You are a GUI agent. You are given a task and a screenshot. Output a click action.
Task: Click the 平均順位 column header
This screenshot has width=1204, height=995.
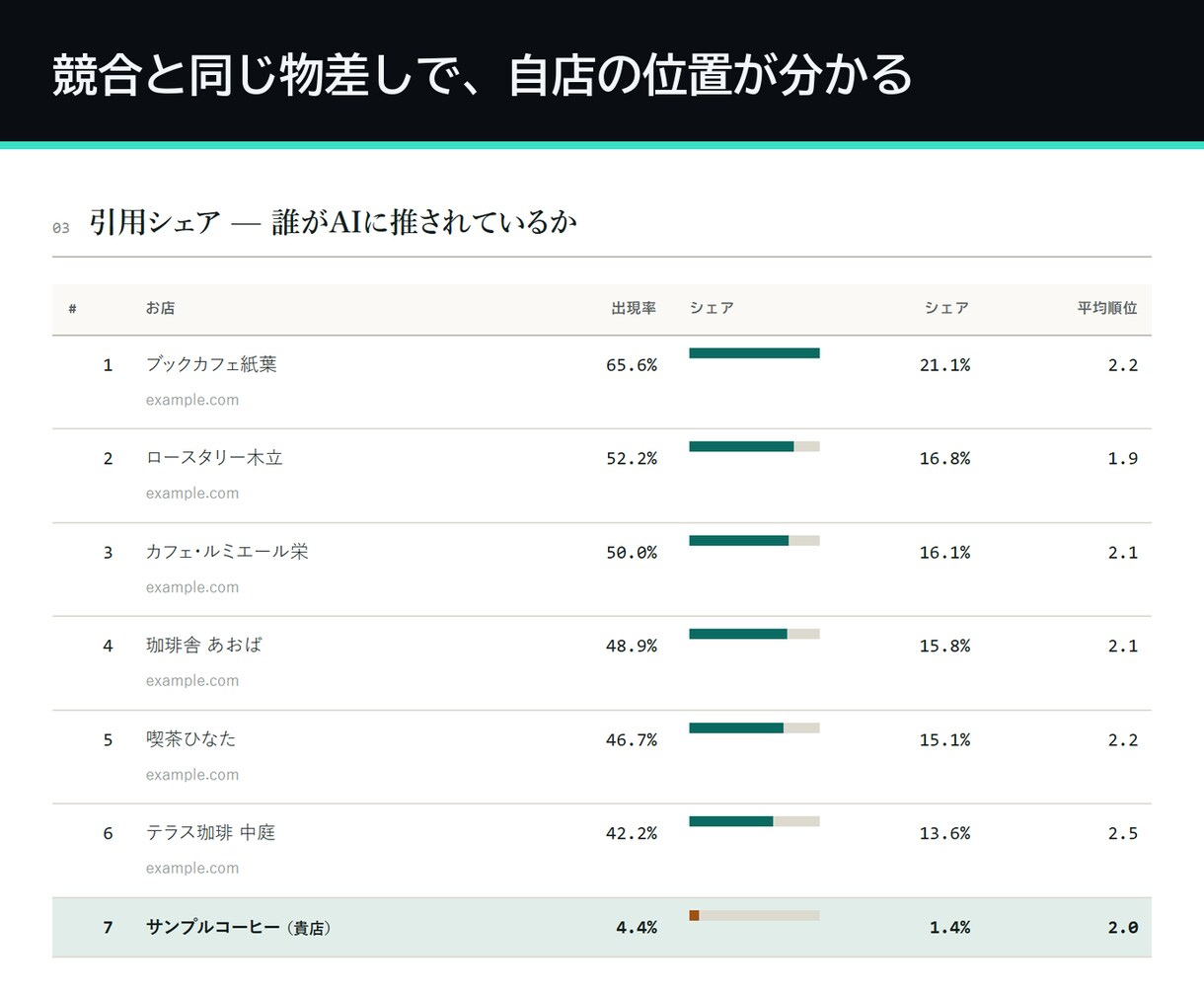[1107, 308]
